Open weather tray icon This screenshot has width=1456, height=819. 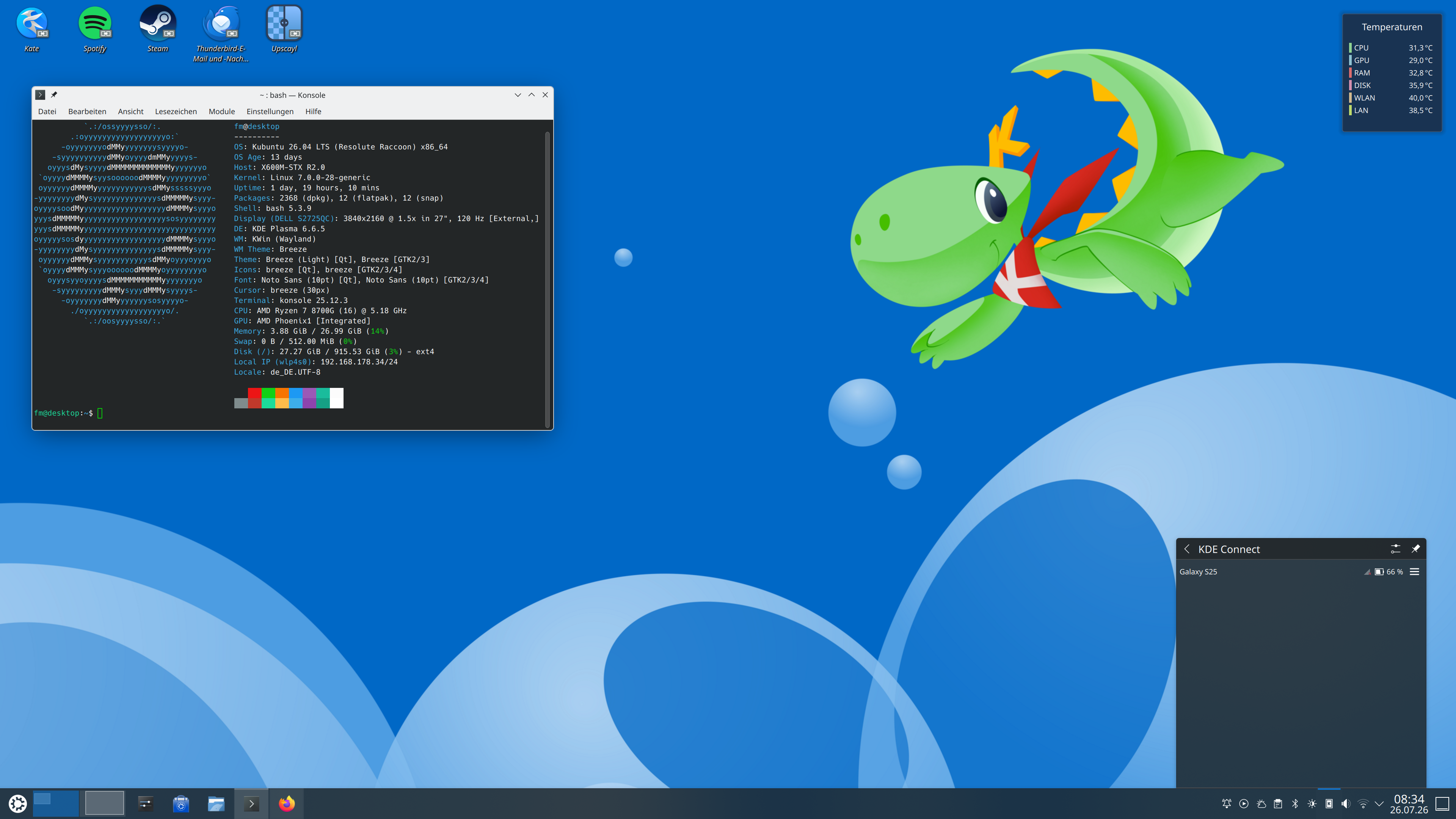click(x=1261, y=803)
